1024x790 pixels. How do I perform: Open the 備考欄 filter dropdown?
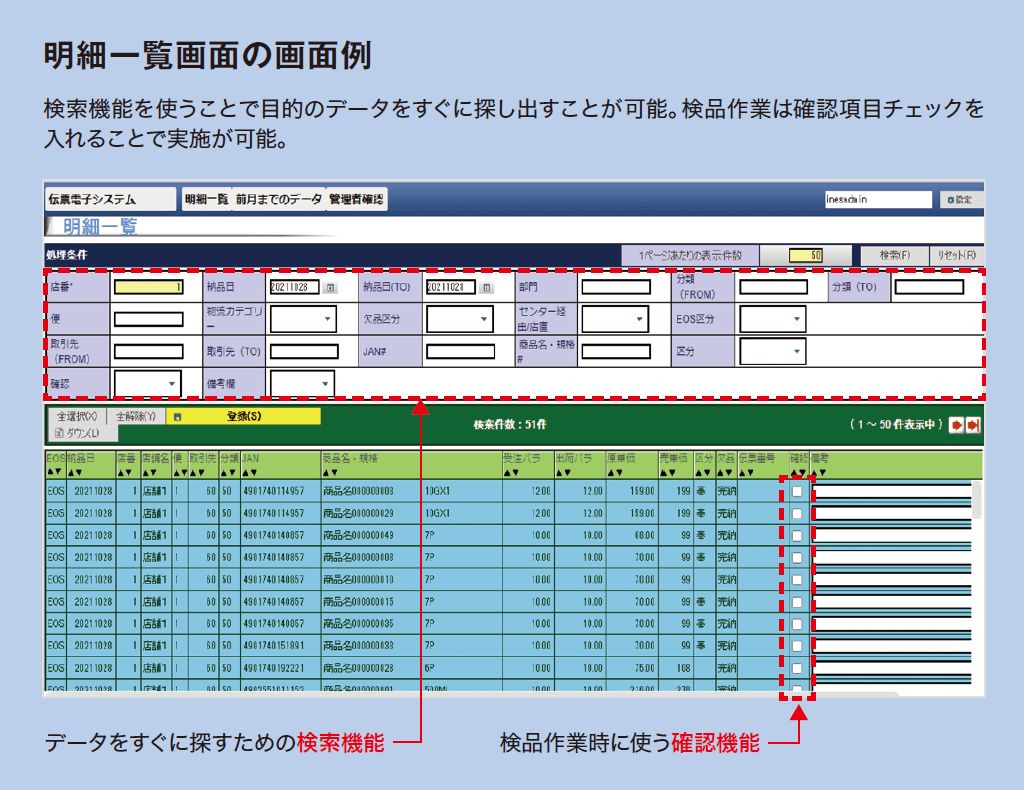(x=302, y=384)
